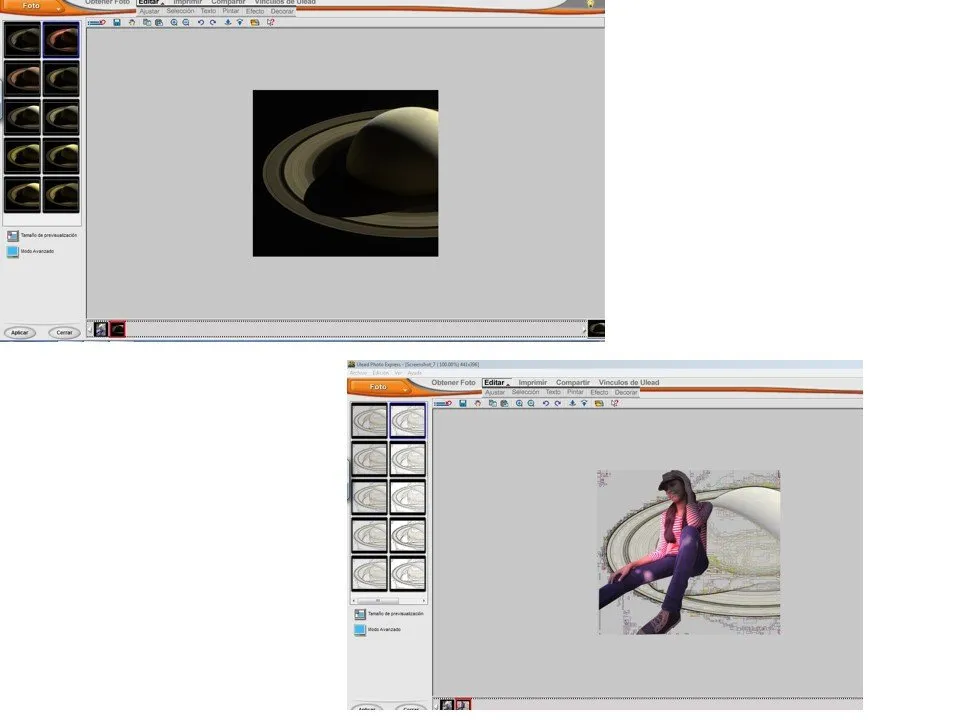Select the first filmstrip thumbnail in upper window

point(101,329)
